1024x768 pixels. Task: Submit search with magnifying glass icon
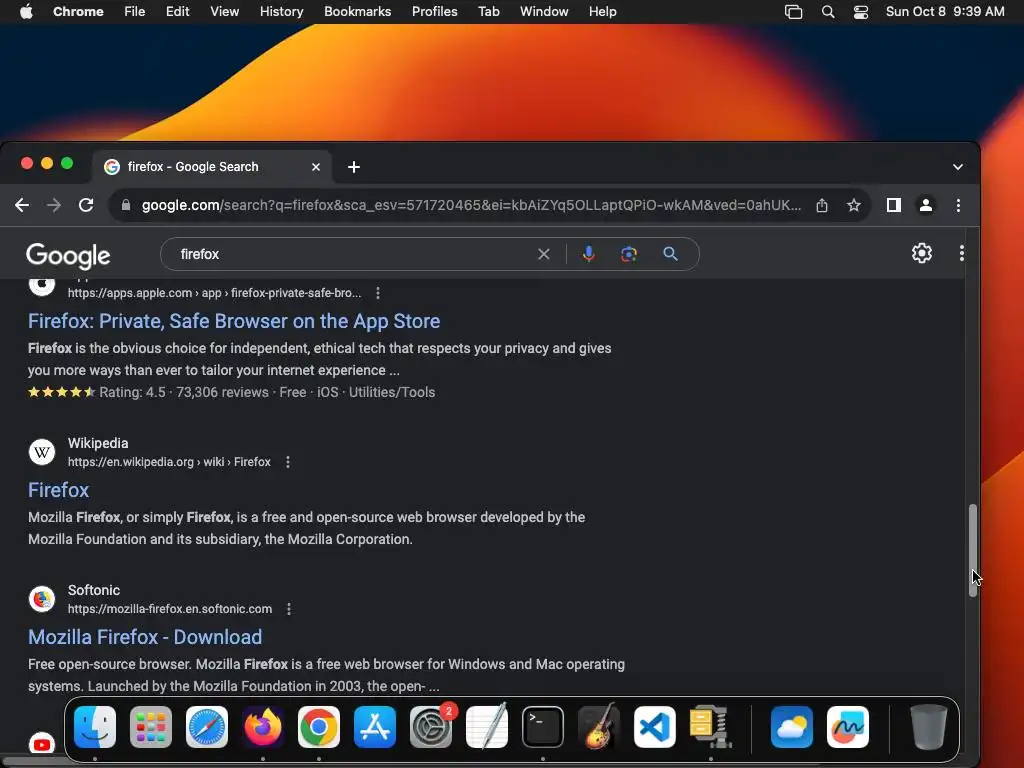pyautogui.click(x=670, y=254)
